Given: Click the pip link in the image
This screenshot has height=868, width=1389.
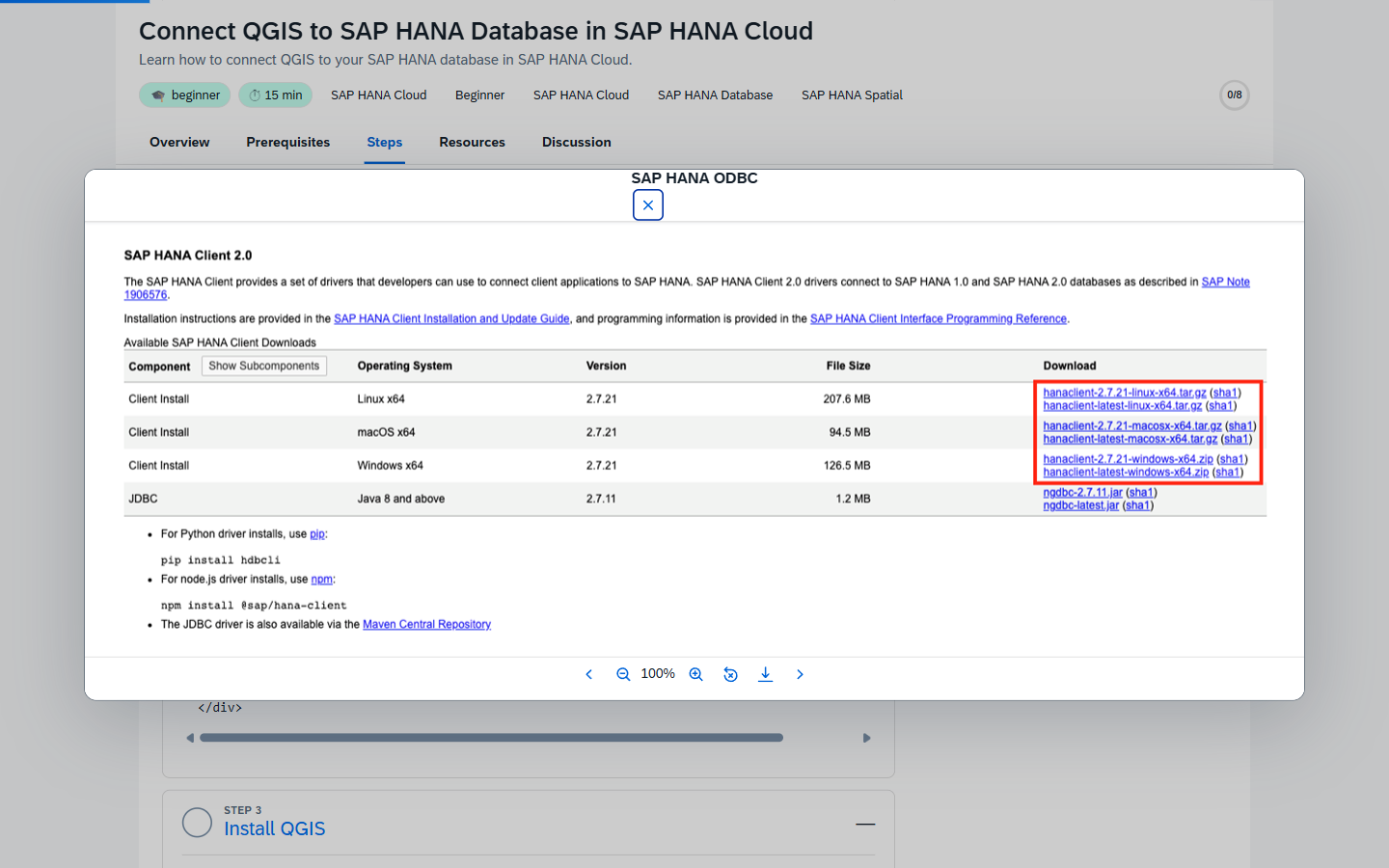Looking at the screenshot, I should (317, 534).
